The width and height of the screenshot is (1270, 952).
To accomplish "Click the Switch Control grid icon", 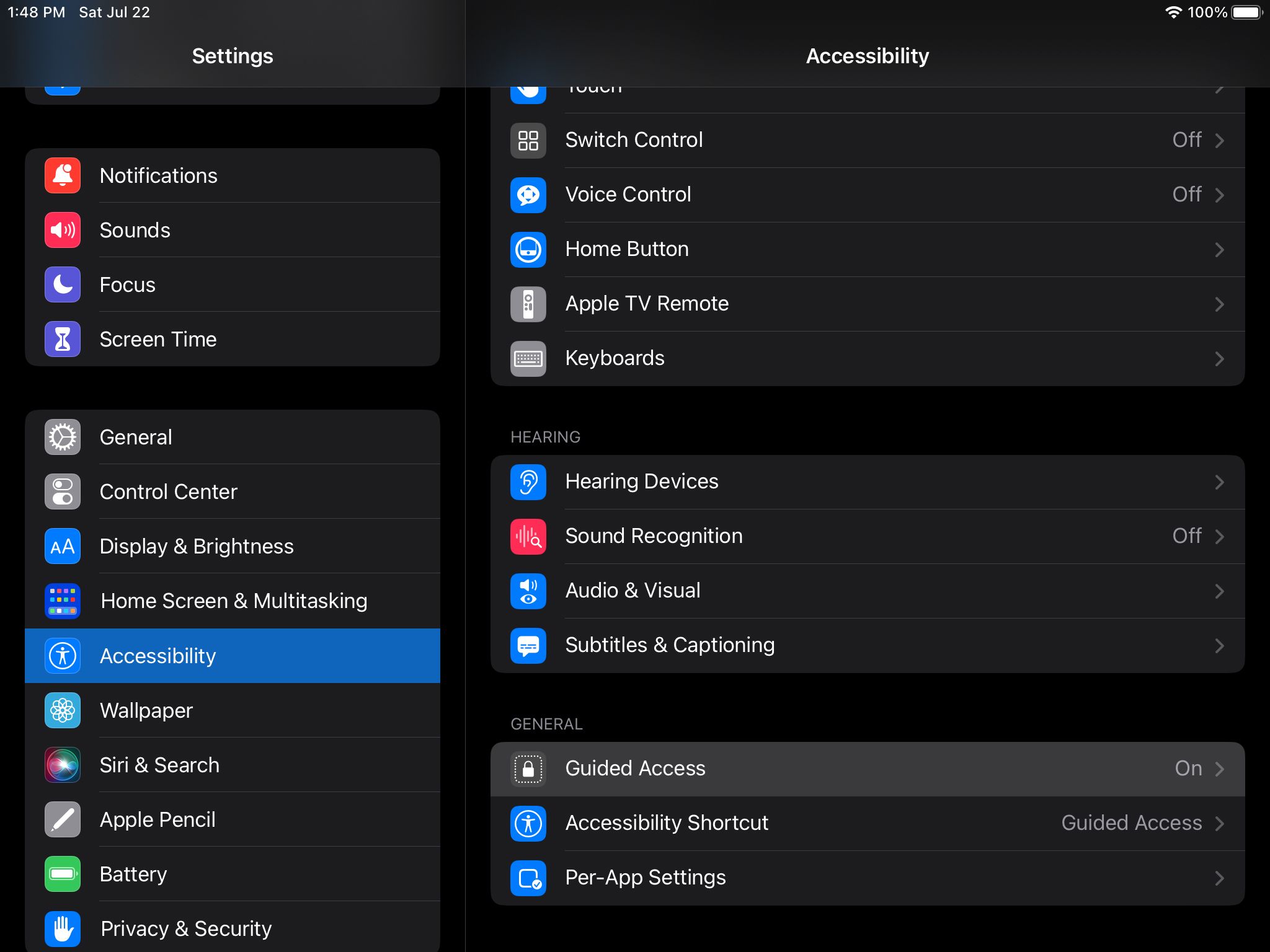I will click(528, 140).
